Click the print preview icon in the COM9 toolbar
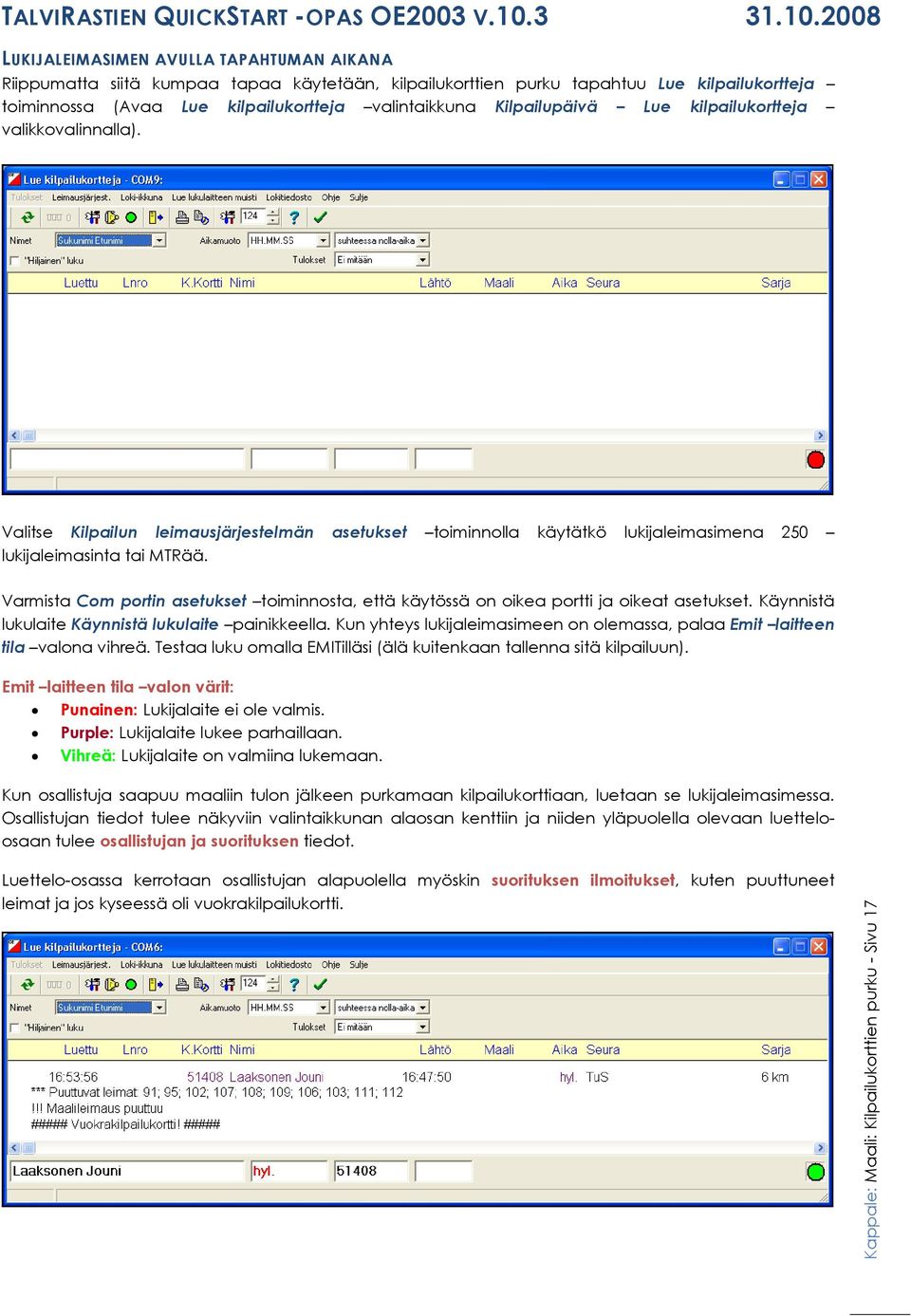This screenshot has height=1316, width=911. pyautogui.click(x=201, y=217)
